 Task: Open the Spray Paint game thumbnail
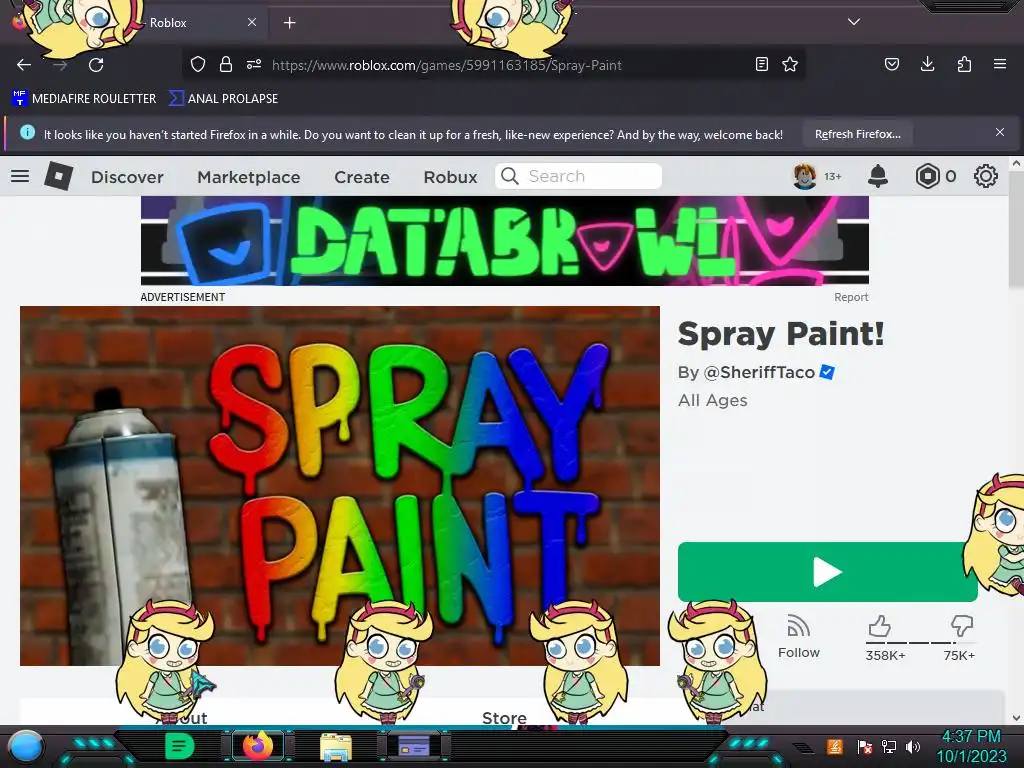point(340,486)
